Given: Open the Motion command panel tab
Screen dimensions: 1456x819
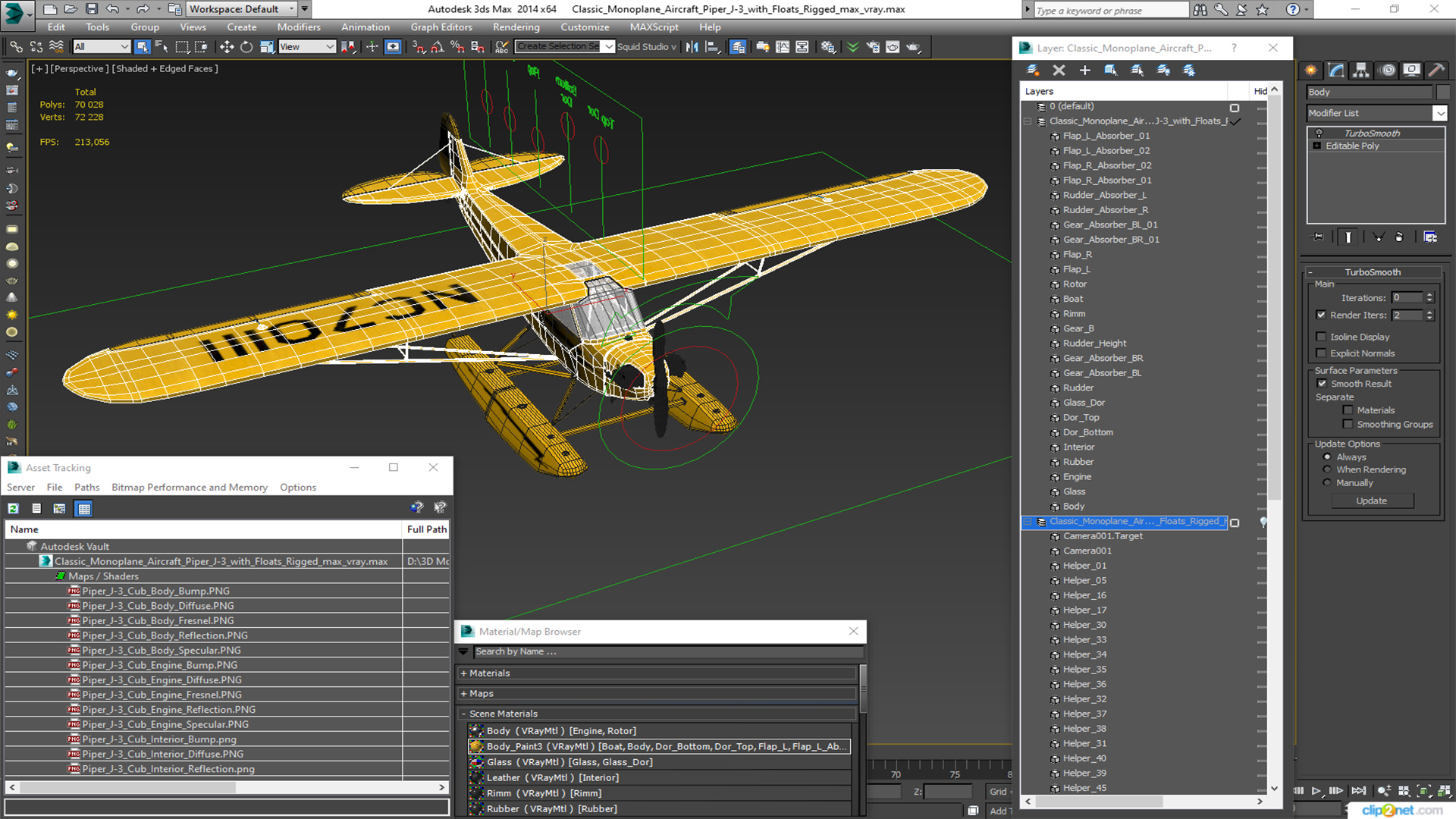Looking at the screenshot, I should (1388, 71).
